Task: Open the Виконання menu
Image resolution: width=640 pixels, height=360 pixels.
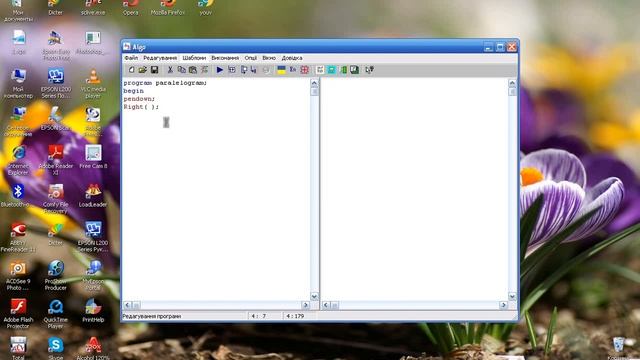Action: pos(225,58)
